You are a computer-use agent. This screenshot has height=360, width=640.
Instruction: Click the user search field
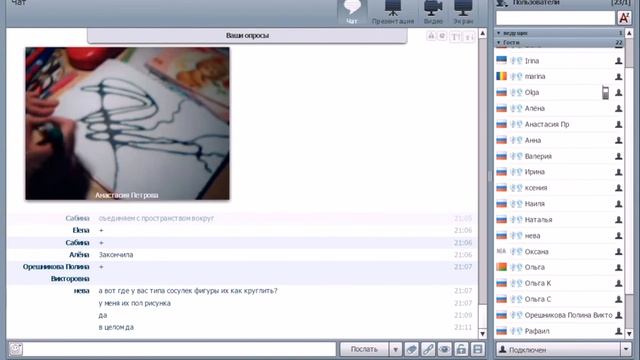point(555,18)
